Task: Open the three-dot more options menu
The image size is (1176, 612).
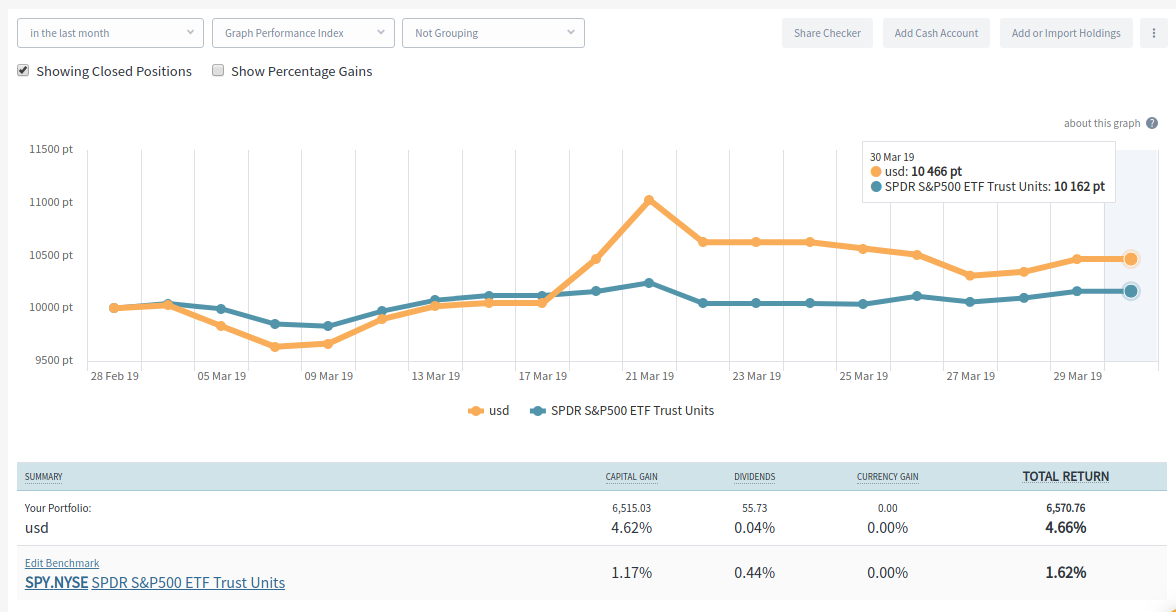Action: click(1154, 33)
